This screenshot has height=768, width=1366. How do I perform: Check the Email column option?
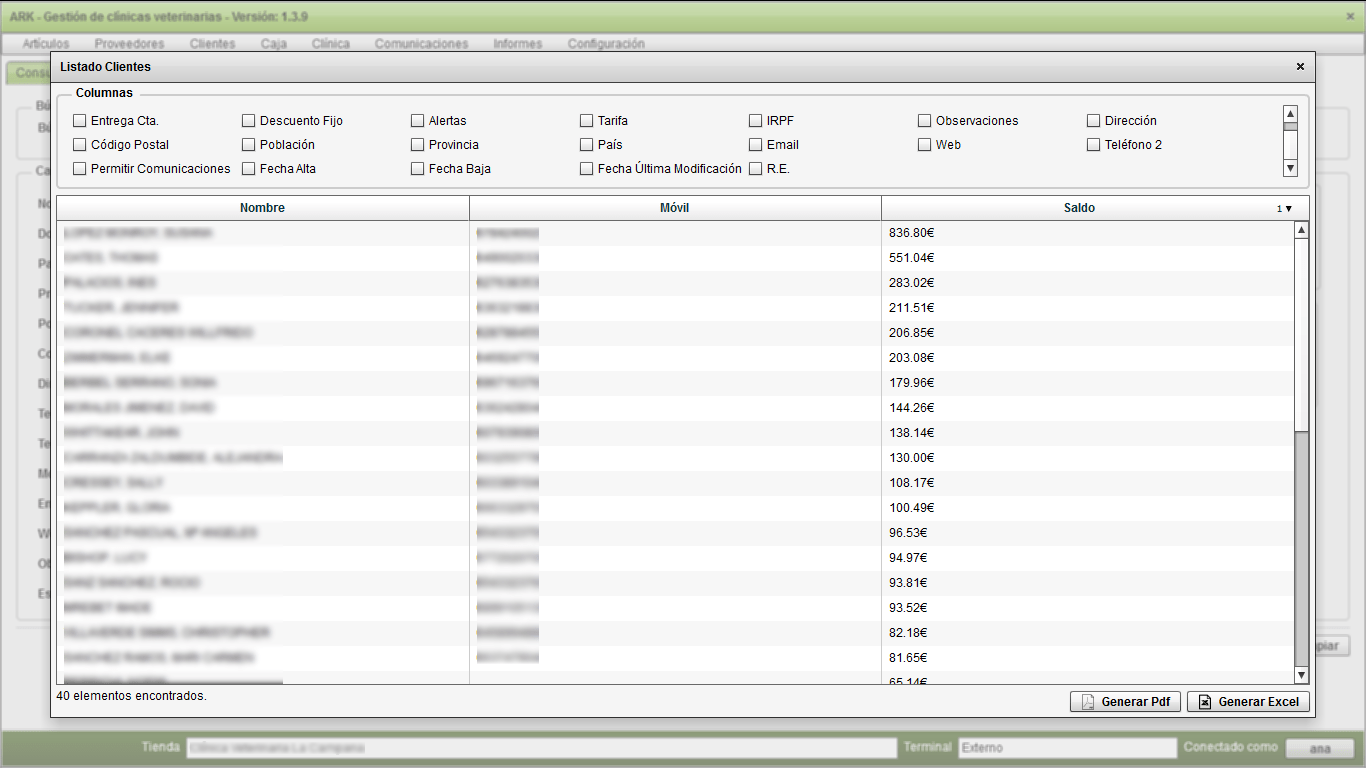tap(756, 145)
